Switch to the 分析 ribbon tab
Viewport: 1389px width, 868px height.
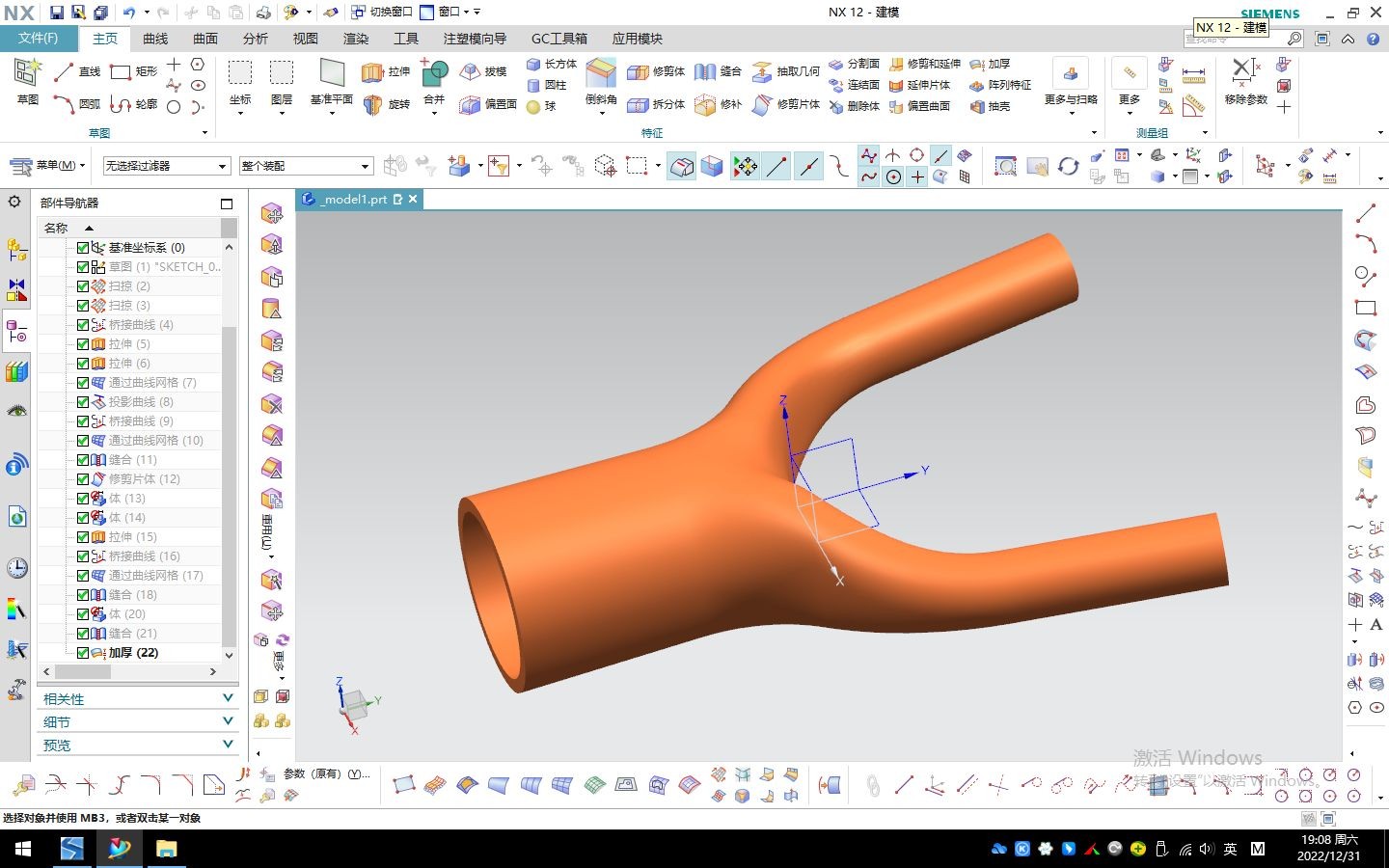256,39
